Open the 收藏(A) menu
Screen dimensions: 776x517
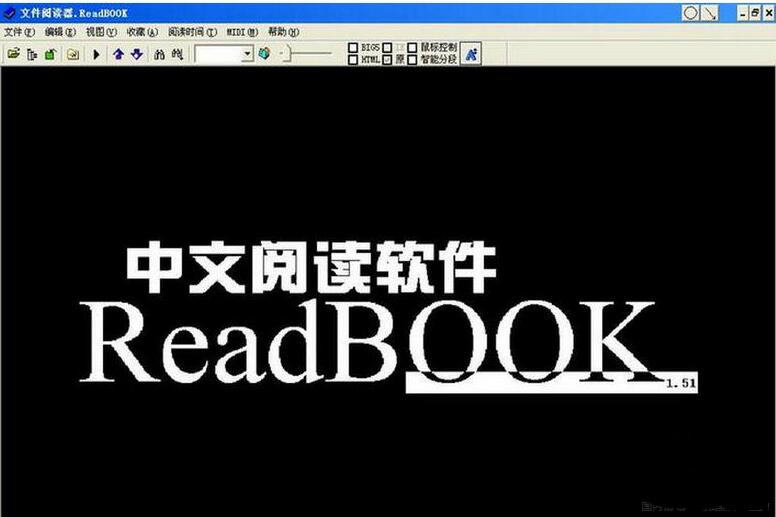(142, 32)
